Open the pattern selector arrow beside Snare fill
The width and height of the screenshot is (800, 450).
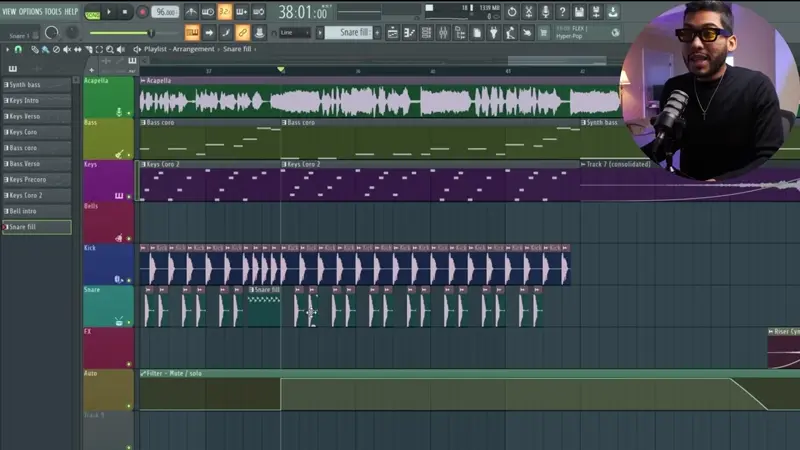(x=320, y=33)
